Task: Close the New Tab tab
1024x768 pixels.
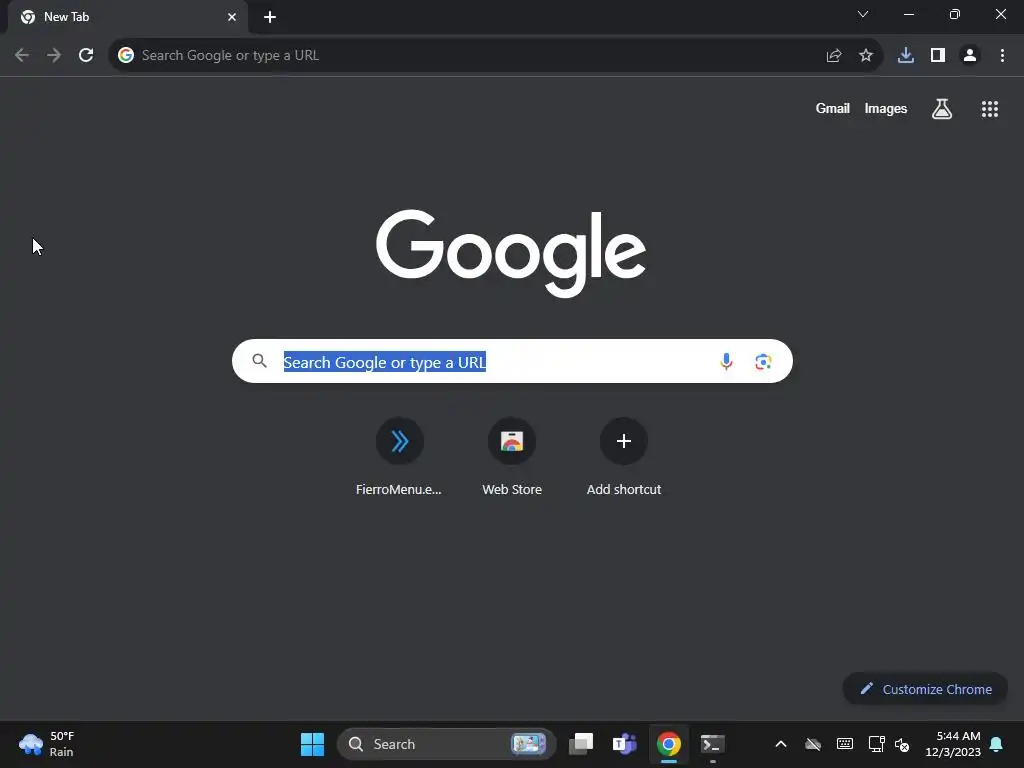Action: tap(232, 17)
